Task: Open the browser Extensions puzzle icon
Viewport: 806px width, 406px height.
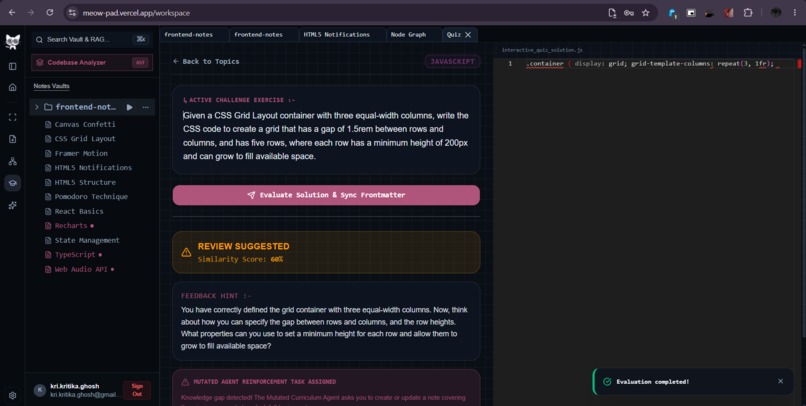Action: 748,13
